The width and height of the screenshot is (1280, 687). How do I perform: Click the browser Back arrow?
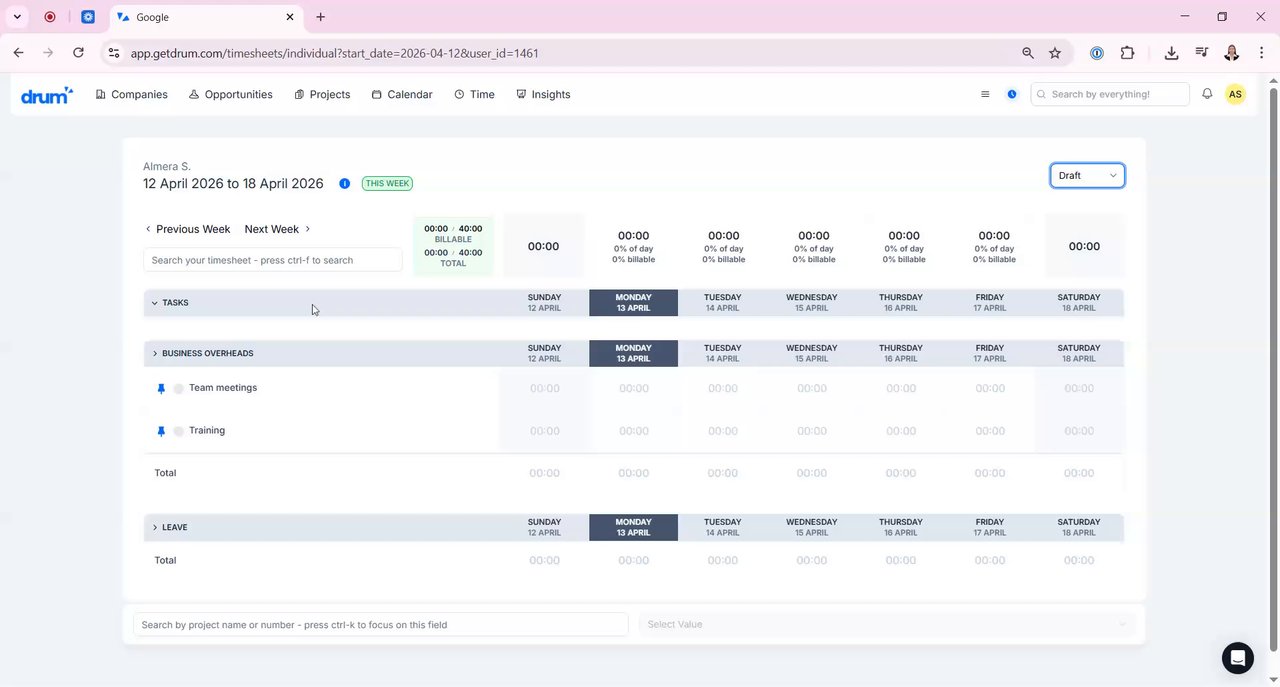pos(19,53)
